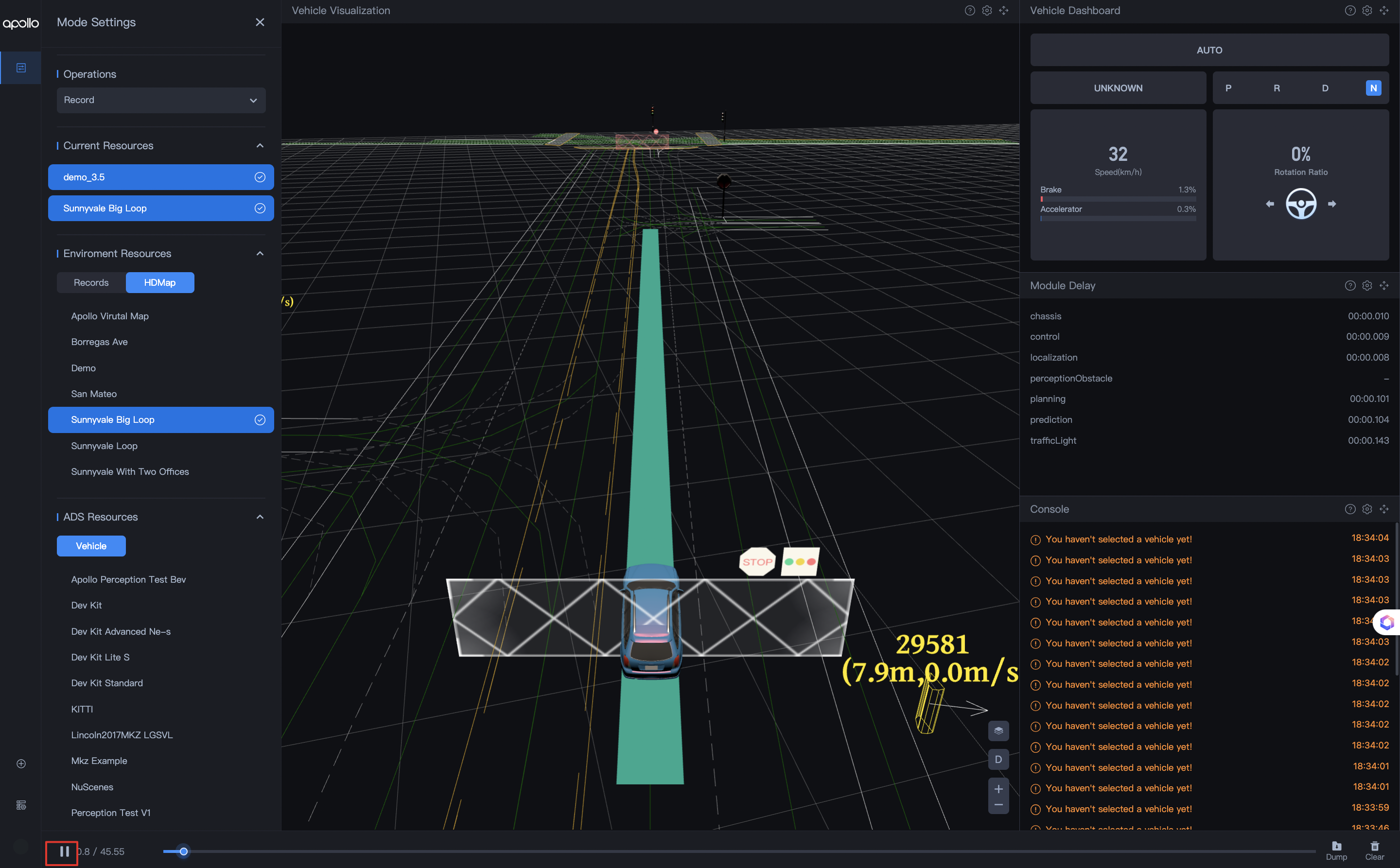Screen dimensions: 1400x868
Task: Click the playback progress slider handle
Action: pyautogui.click(x=183, y=851)
